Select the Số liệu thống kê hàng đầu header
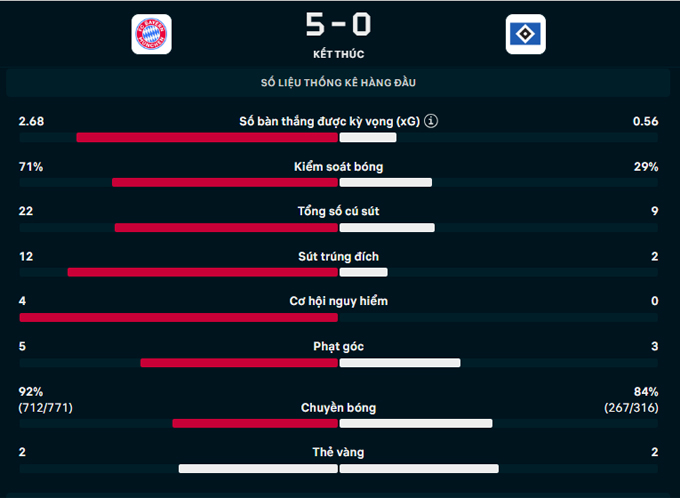The width and height of the screenshot is (680, 498). tap(338, 82)
